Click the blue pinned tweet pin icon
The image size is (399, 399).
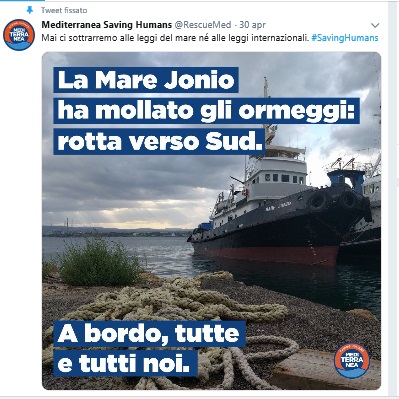pyautogui.click(x=29, y=10)
